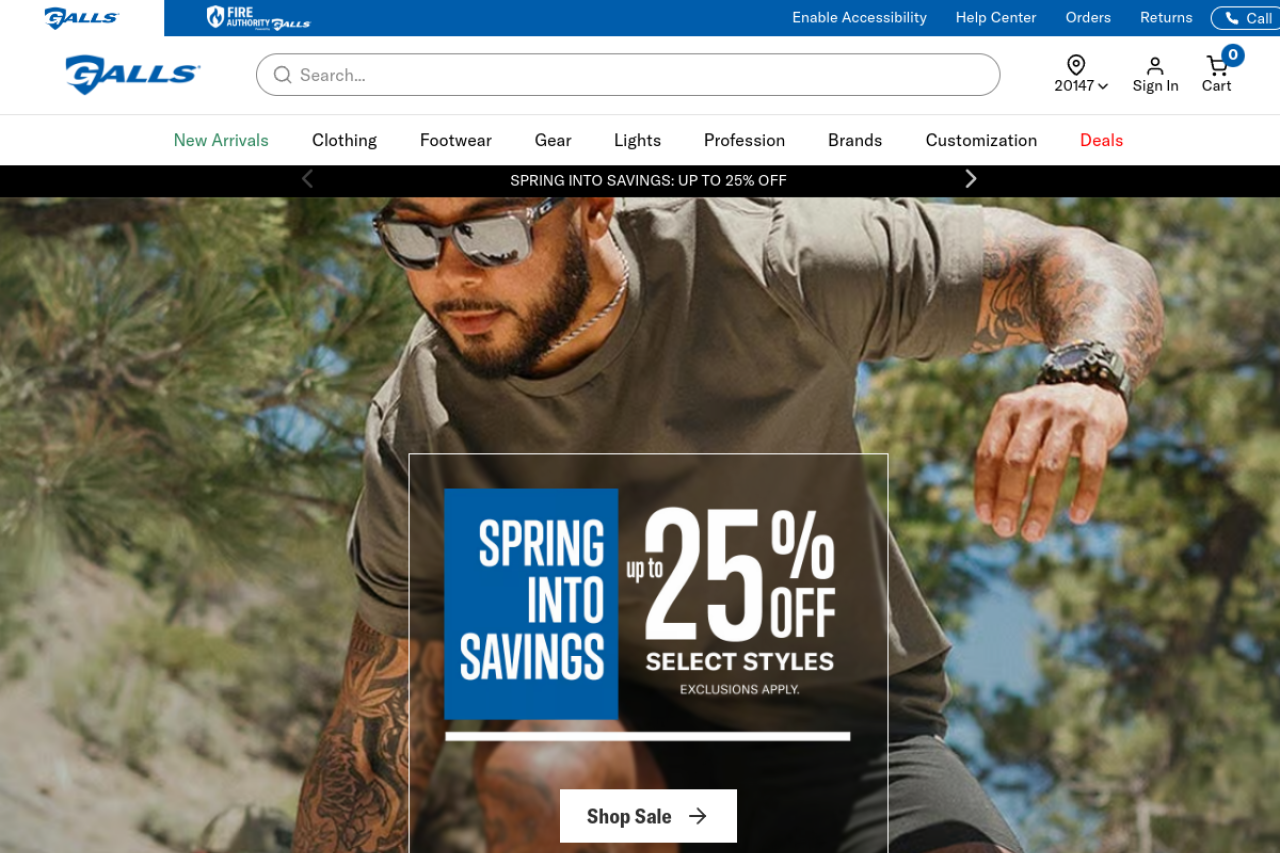Expand the Profession navigation menu
The width and height of the screenshot is (1280, 853).
pyautogui.click(x=744, y=140)
